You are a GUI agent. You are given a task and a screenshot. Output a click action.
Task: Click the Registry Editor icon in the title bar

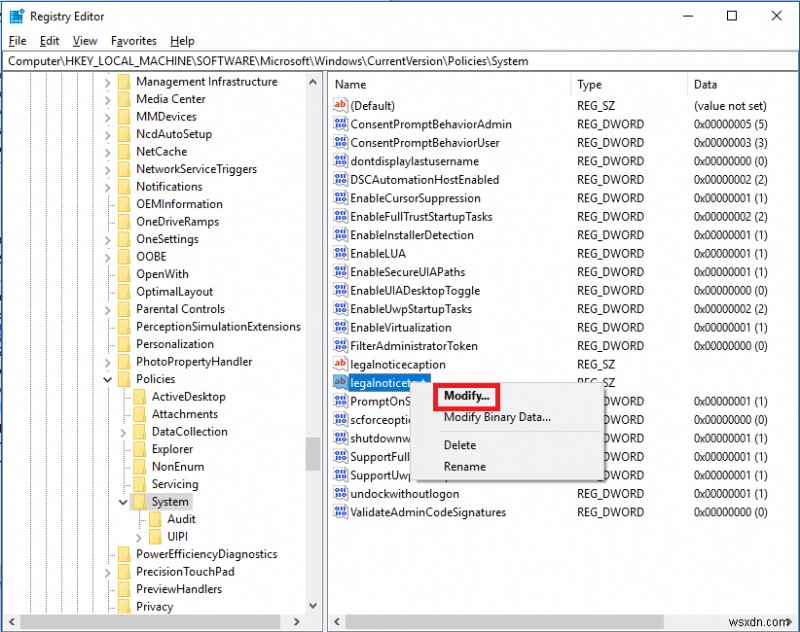(16, 16)
